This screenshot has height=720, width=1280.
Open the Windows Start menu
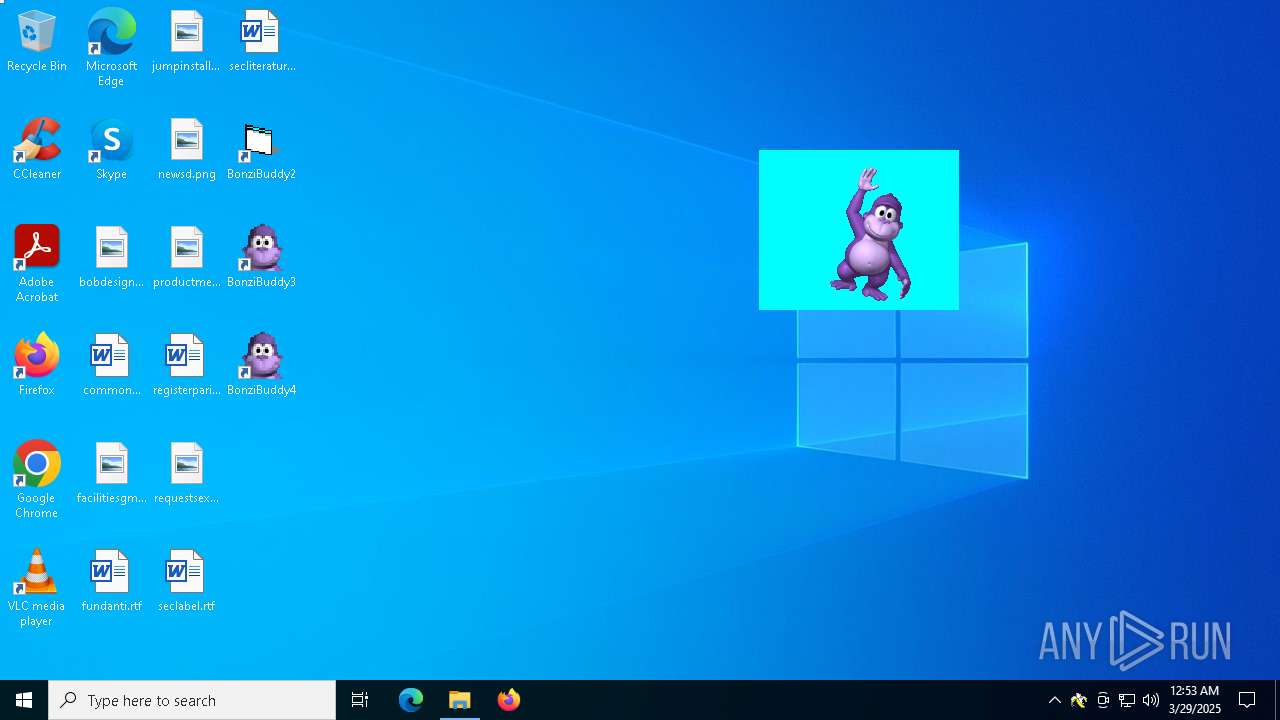click(24, 700)
